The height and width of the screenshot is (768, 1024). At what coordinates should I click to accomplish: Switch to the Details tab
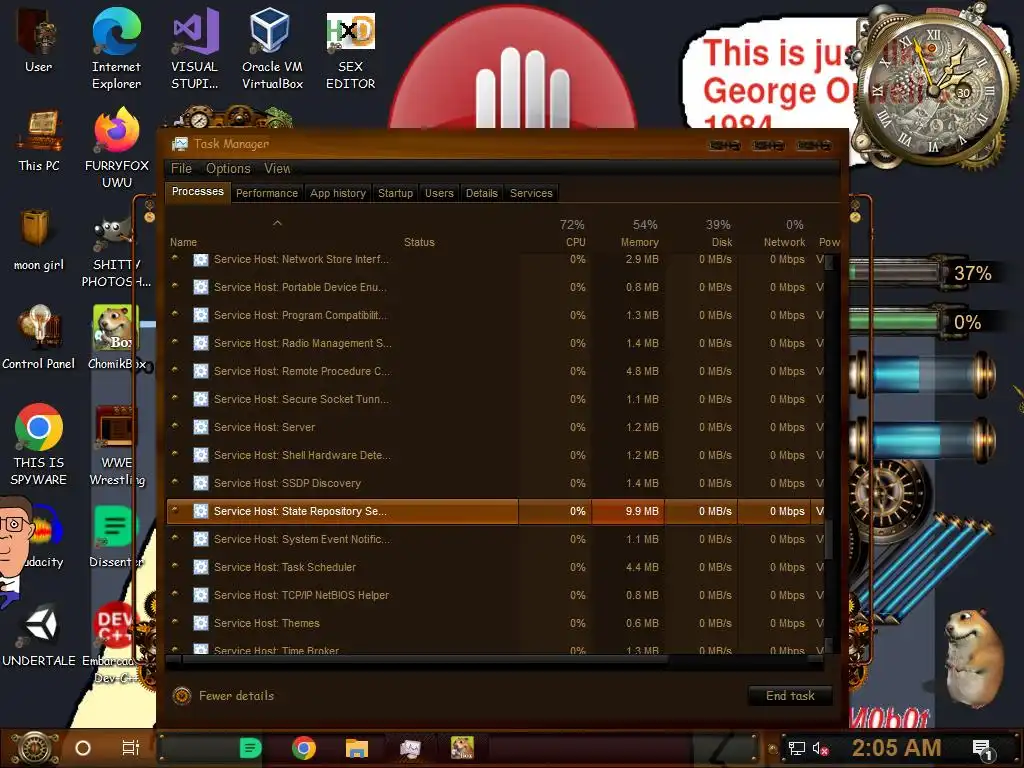click(x=481, y=193)
